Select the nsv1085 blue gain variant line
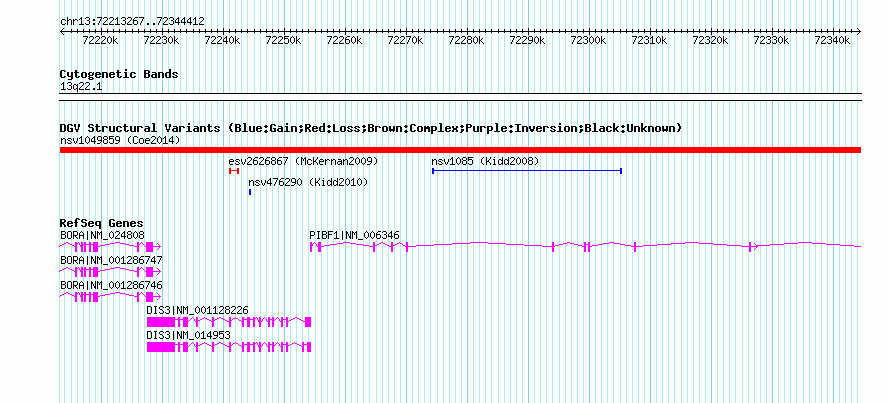 527,171
